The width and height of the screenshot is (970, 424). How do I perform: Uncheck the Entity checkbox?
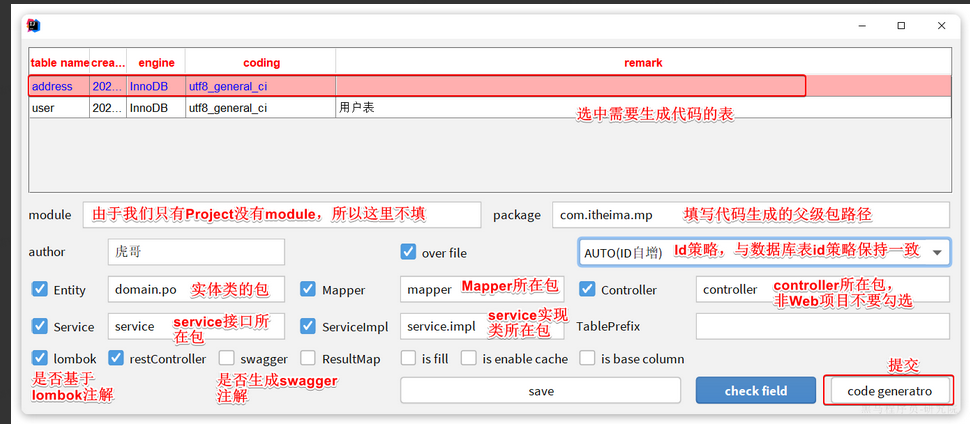click(40, 289)
